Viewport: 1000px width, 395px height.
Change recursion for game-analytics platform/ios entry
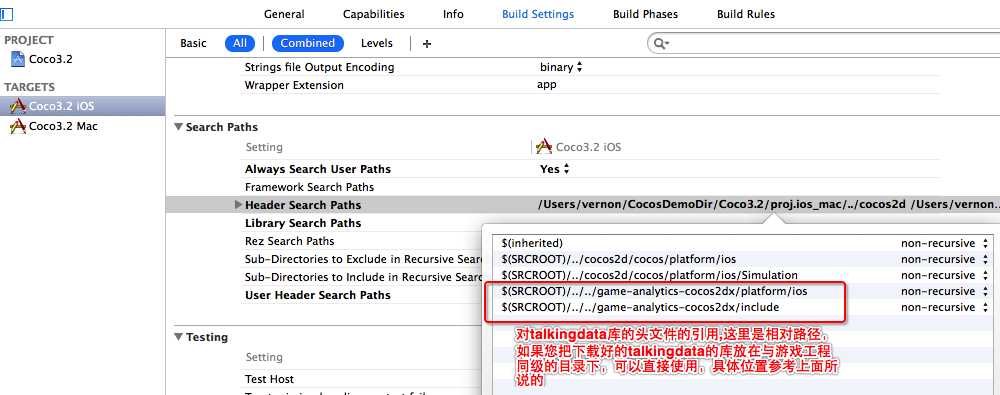tap(945, 291)
